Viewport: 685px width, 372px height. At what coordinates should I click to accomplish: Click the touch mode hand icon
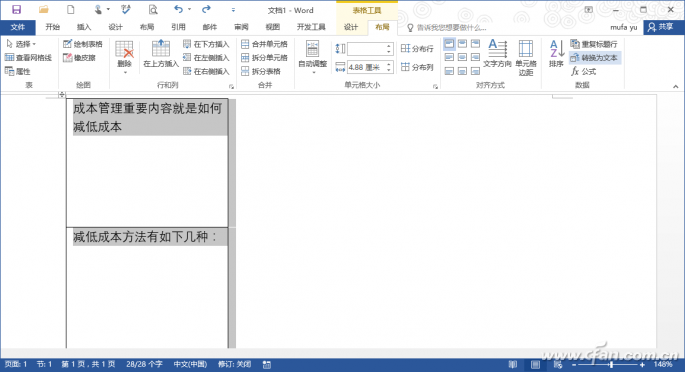coord(99,9)
